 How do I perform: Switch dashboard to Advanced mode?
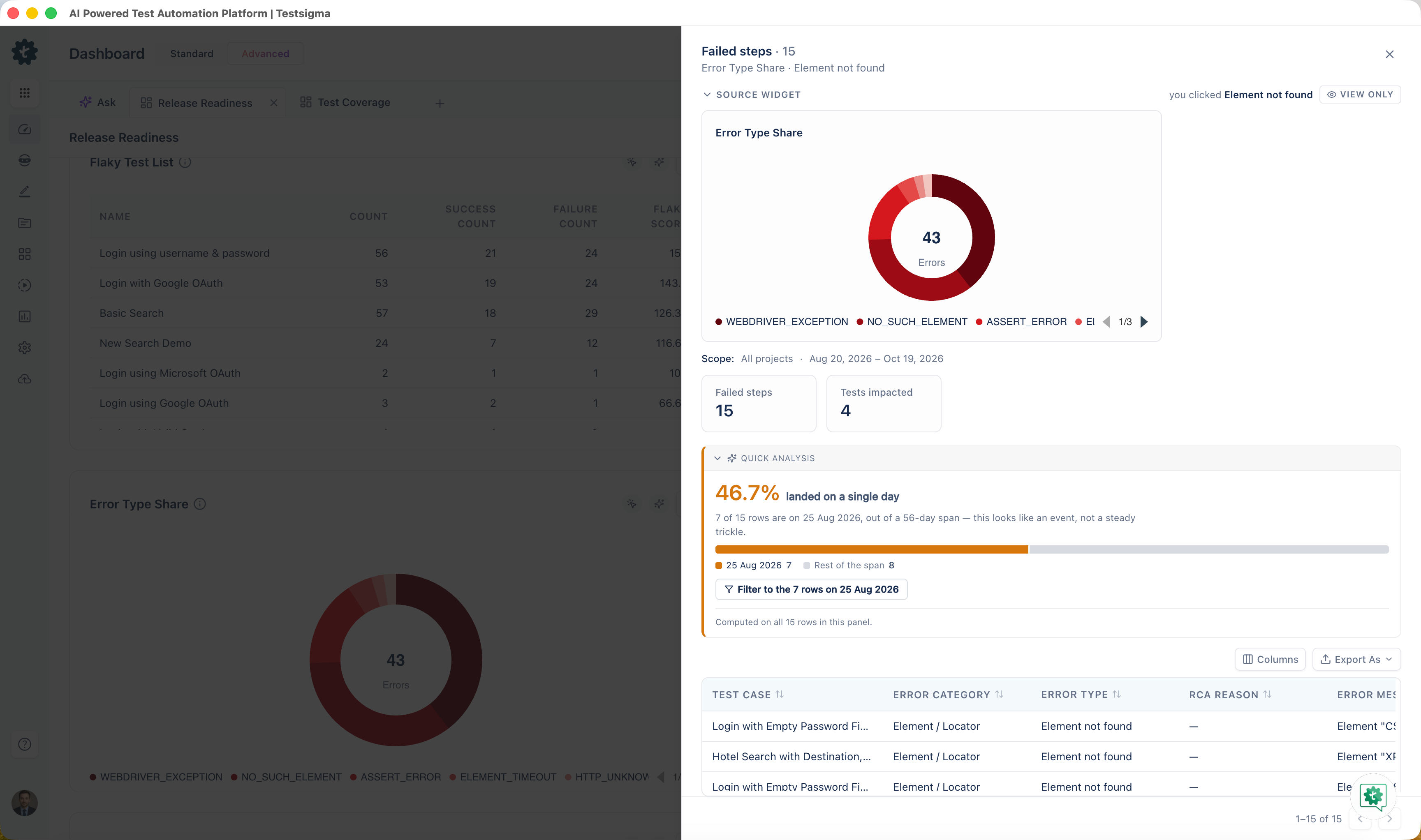click(x=266, y=54)
